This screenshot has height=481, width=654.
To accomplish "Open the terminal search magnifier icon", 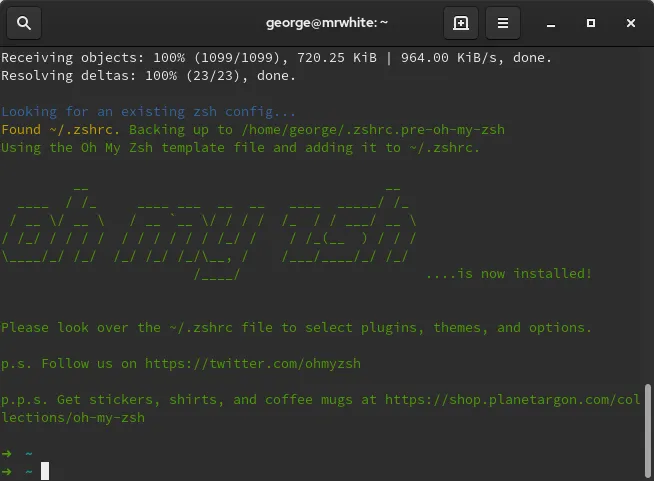I will (x=24, y=22).
